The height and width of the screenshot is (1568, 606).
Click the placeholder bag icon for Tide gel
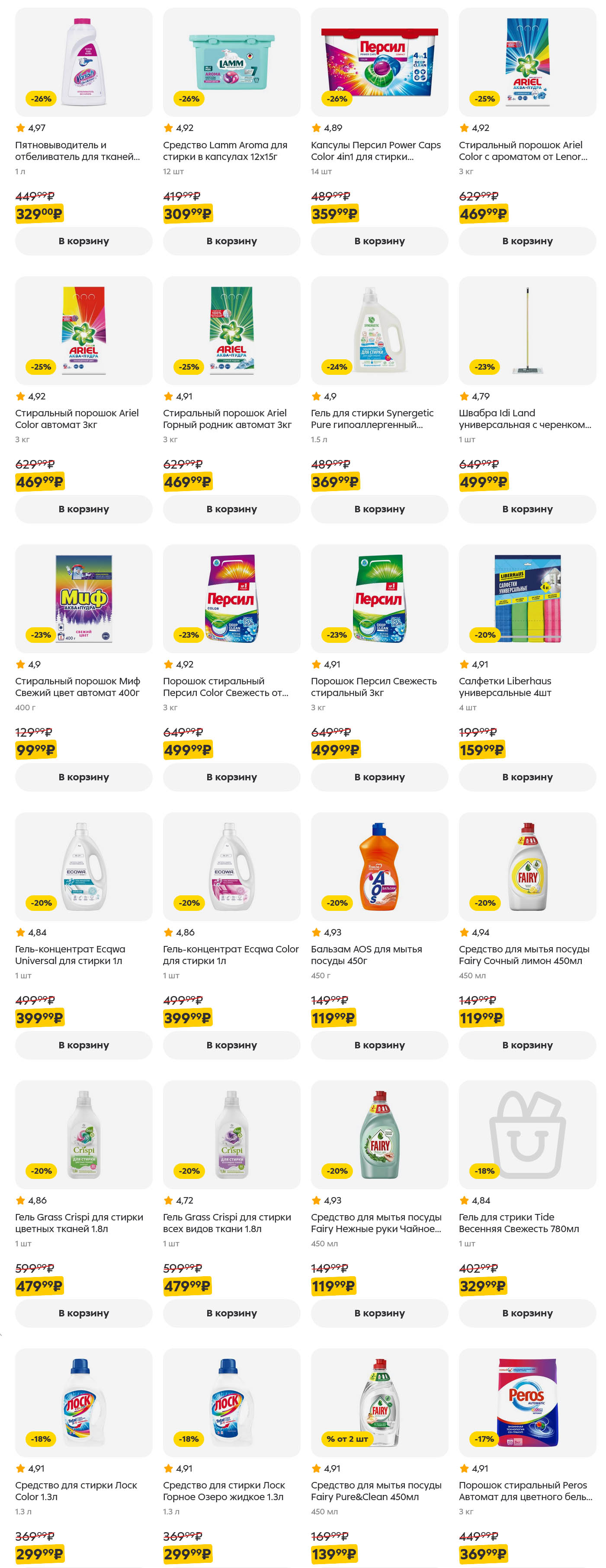(x=527, y=1134)
